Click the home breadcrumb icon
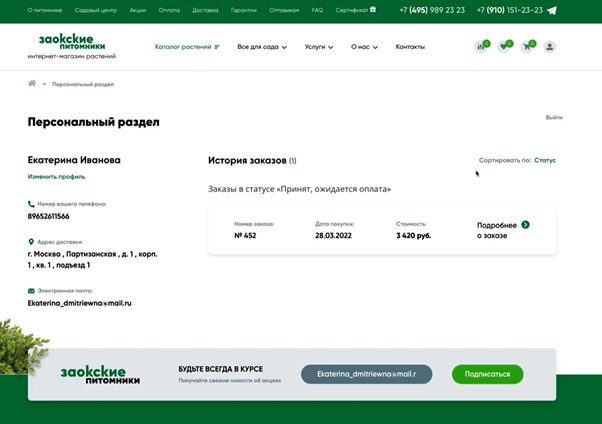This screenshot has width=602, height=424. [32, 84]
